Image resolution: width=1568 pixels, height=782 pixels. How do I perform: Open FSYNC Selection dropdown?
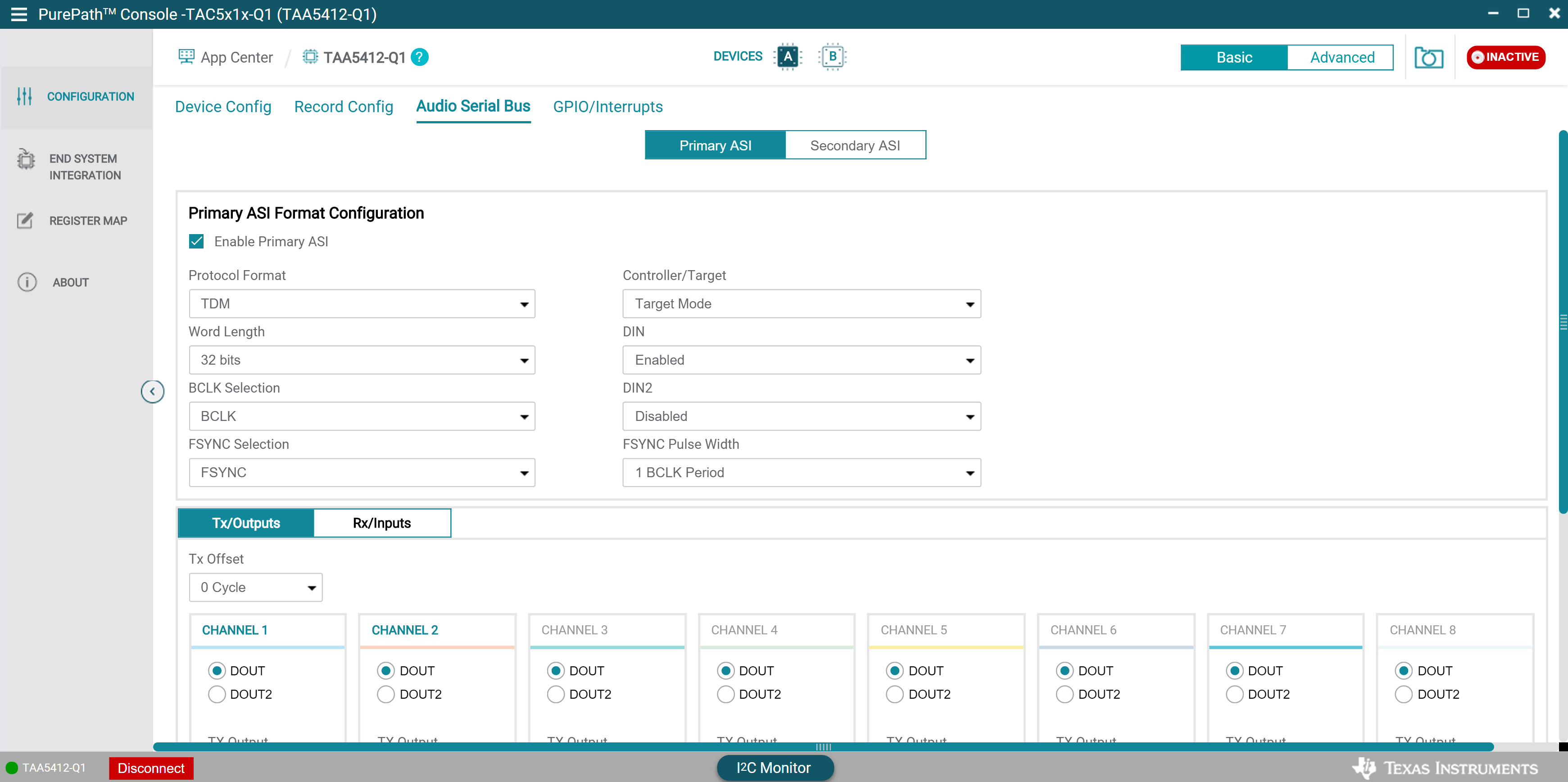tap(362, 473)
